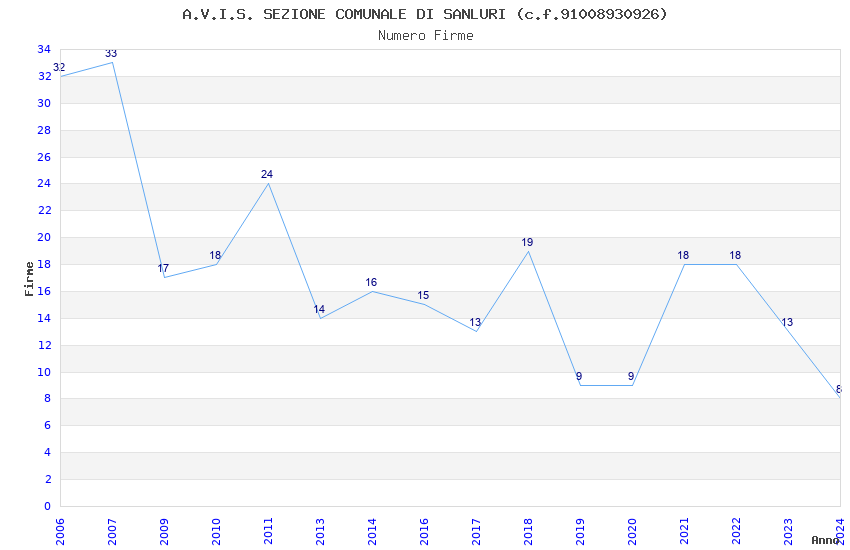Screen dimensions: 850x550
Task: Click the y-axis tick label 26
Action: (x=44, y=157)
